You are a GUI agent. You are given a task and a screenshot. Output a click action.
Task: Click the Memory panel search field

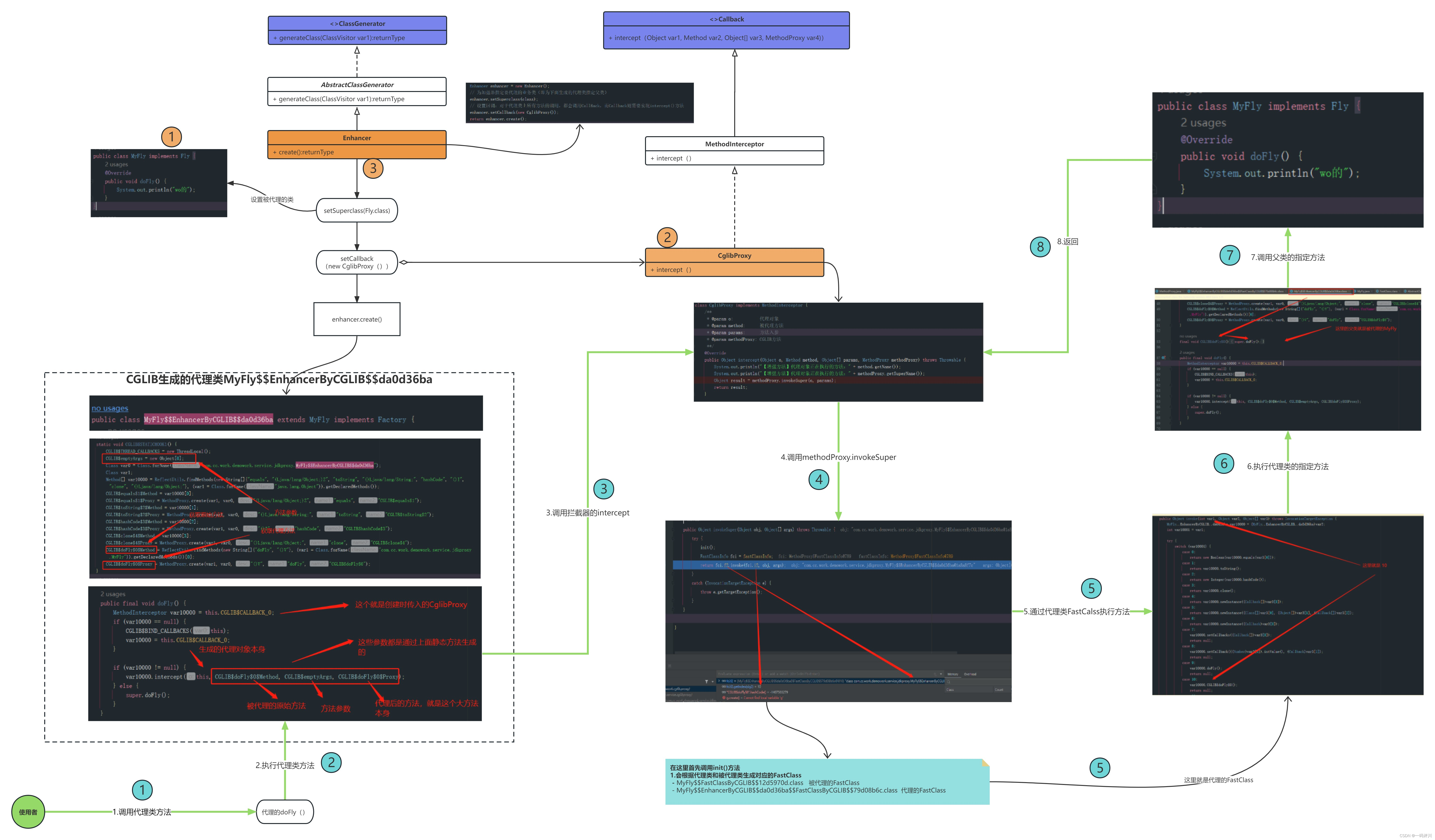978,682
